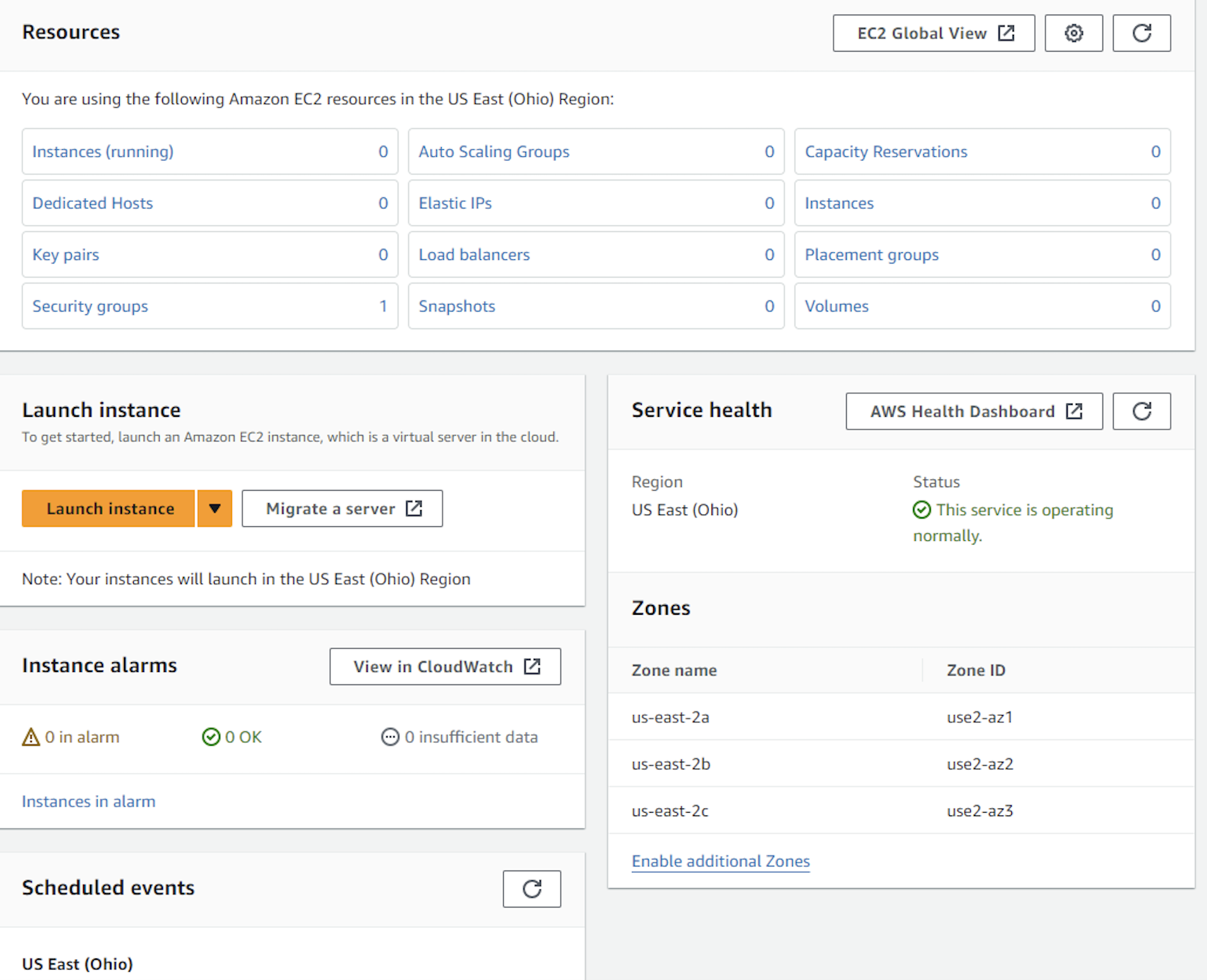Click zone ID use2-az3

pyautogui.click(x=979, y=811)
